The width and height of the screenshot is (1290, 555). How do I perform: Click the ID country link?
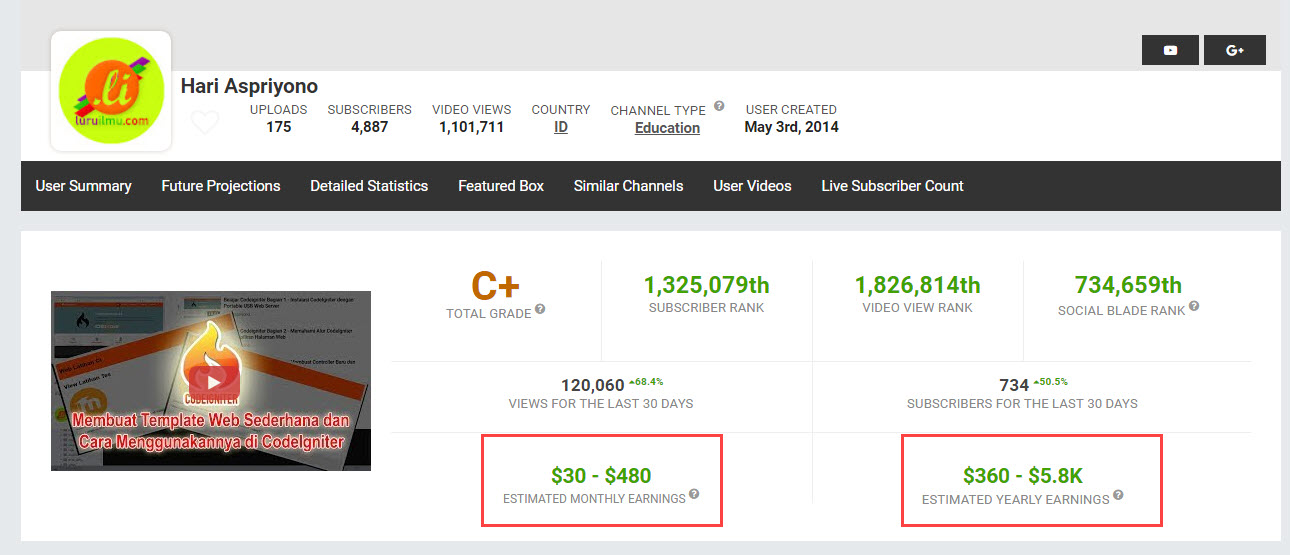point(561,128)
